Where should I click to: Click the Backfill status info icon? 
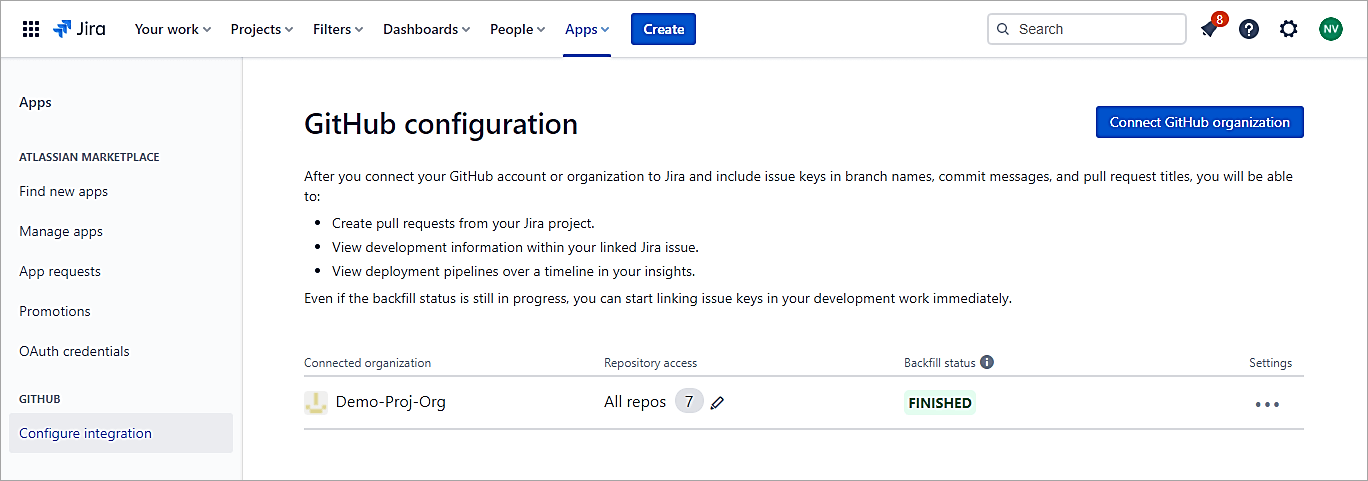(x=987, y=362)
